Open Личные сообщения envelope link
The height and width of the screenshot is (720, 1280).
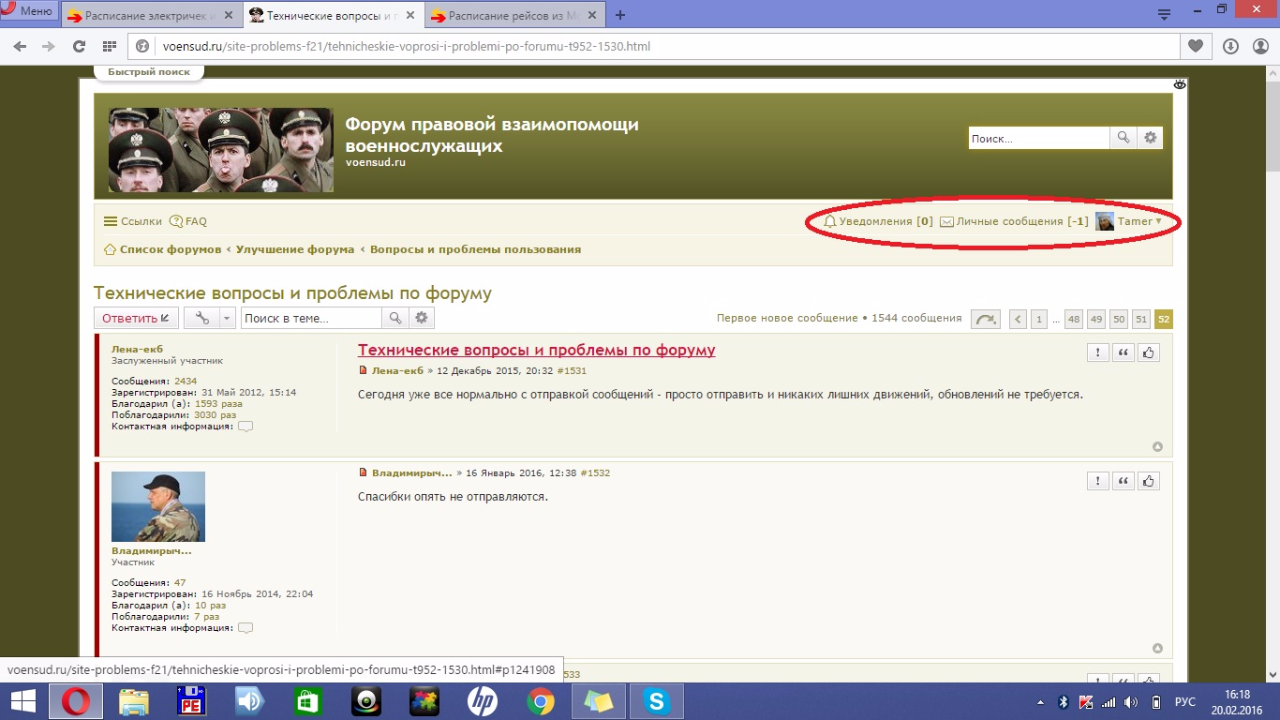pos(1014,221)
